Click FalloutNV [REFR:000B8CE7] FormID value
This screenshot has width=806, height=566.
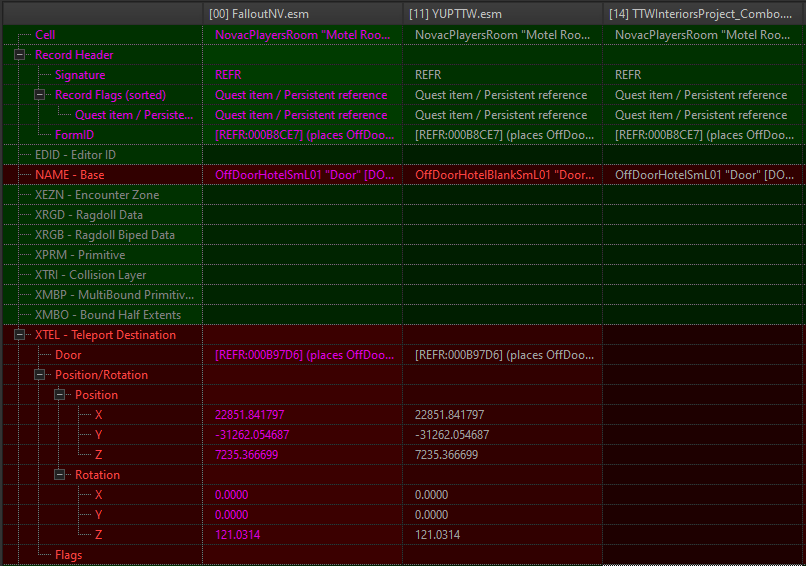[x=304, y=135]
